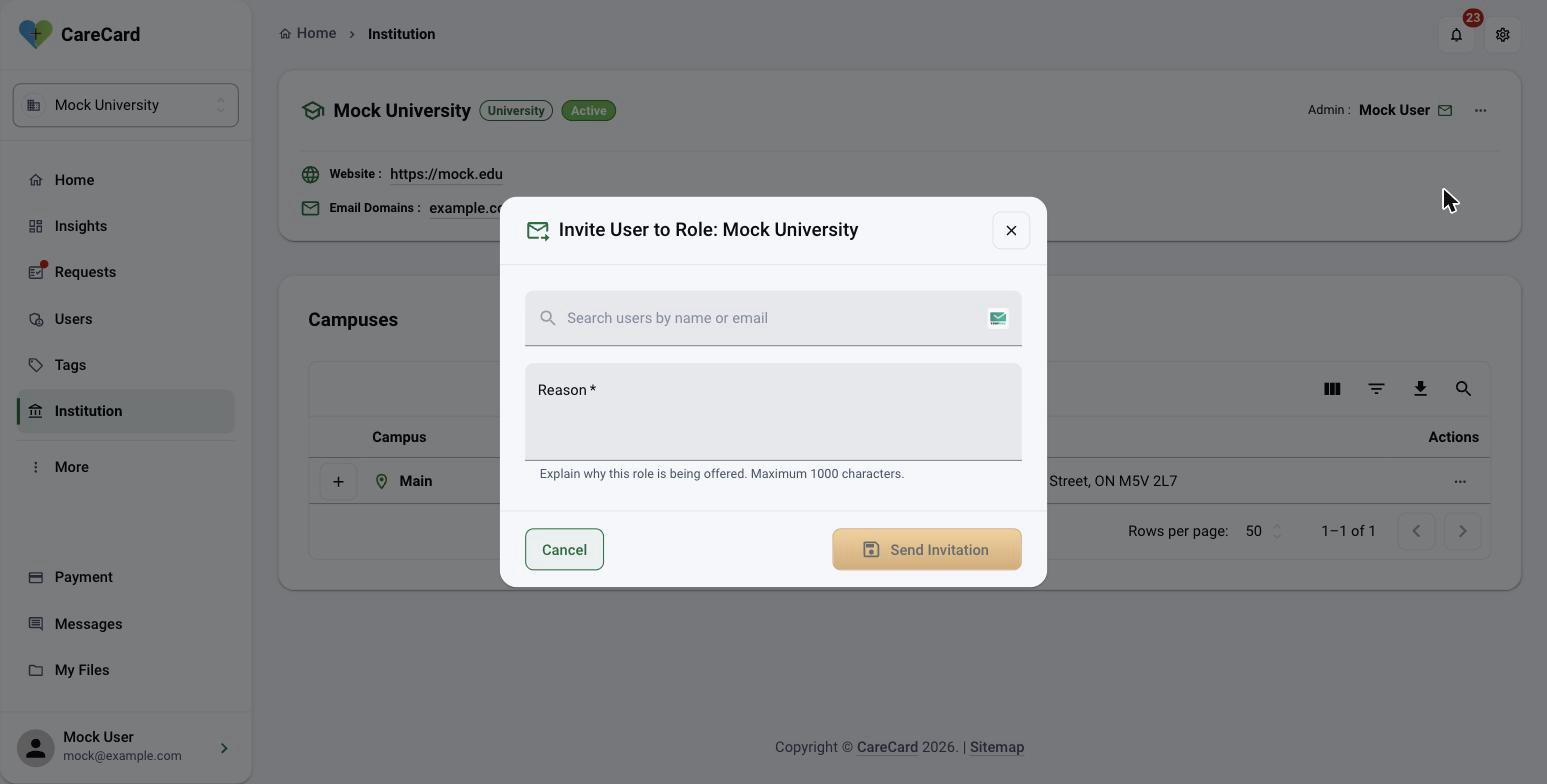Screen dimensions: 1547x784
Task: Open the https://mock.edu website link
Action: [446, 174]
